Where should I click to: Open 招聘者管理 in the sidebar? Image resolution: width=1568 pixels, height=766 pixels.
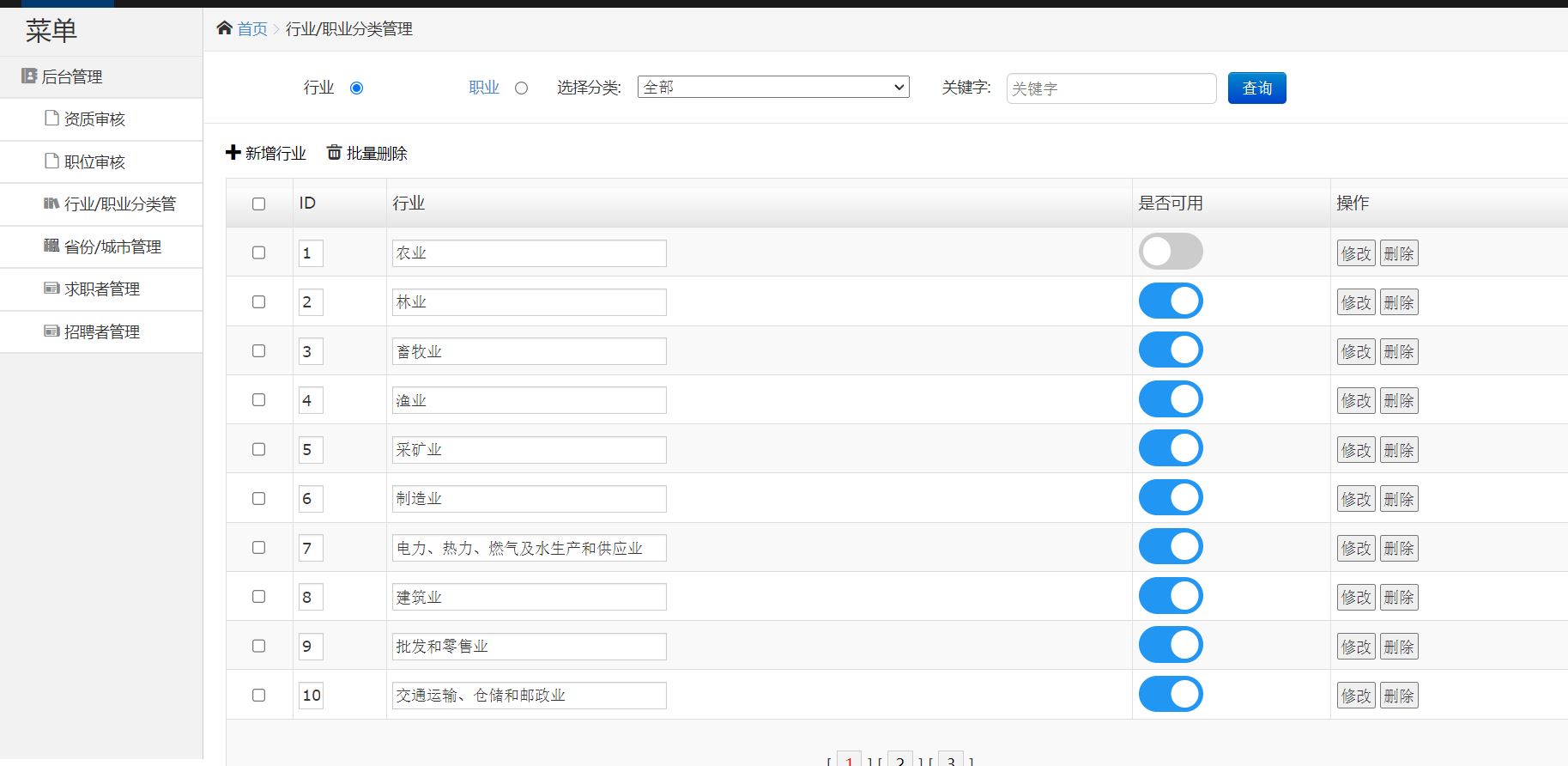(x=101, y=331)
